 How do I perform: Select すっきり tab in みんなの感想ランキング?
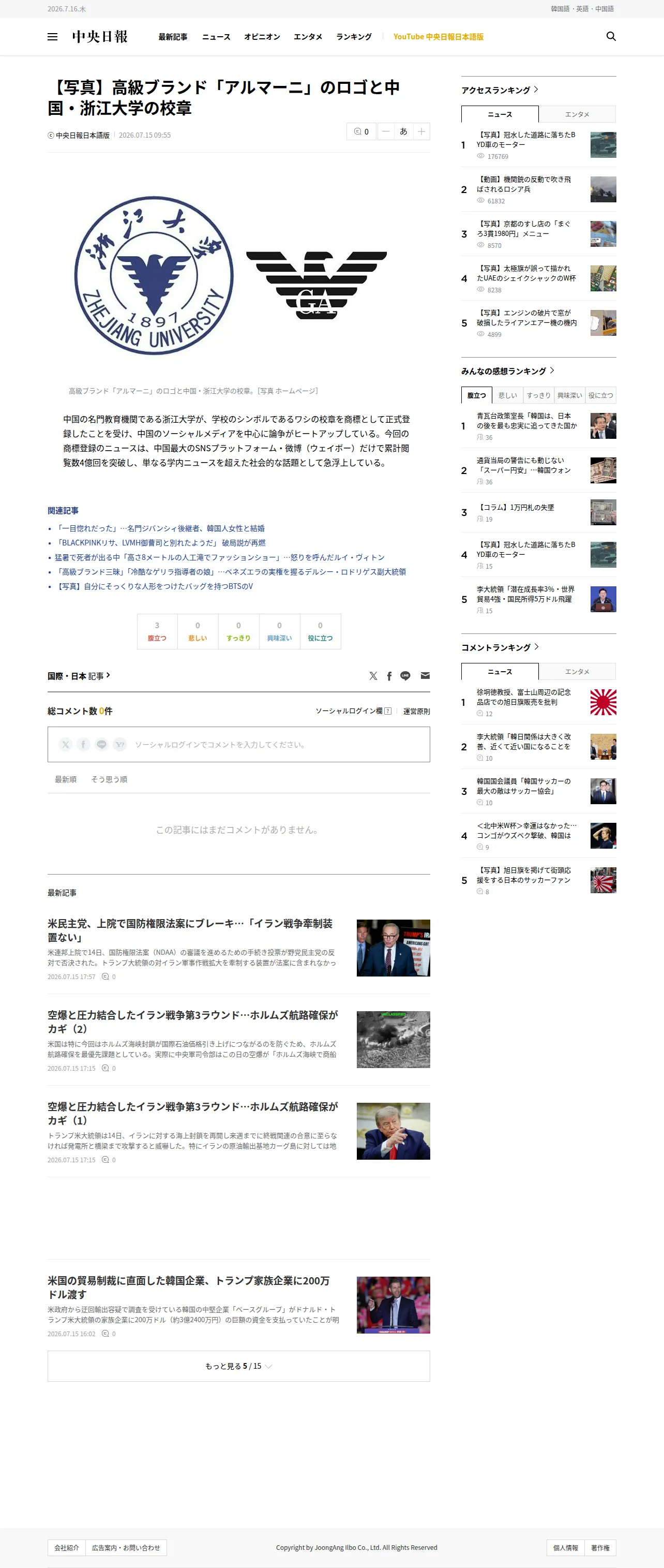[539, 395]
